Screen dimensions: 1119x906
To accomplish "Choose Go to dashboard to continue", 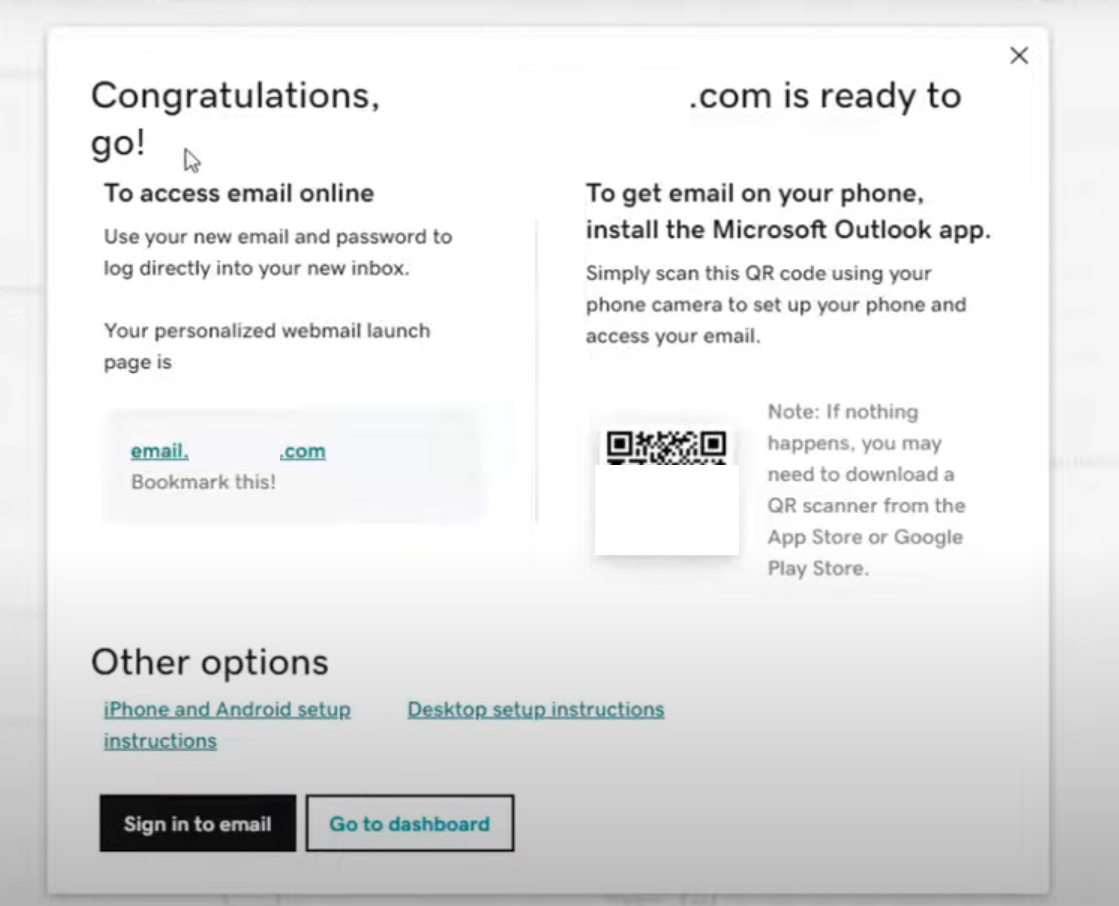I will tap(410, 823).
